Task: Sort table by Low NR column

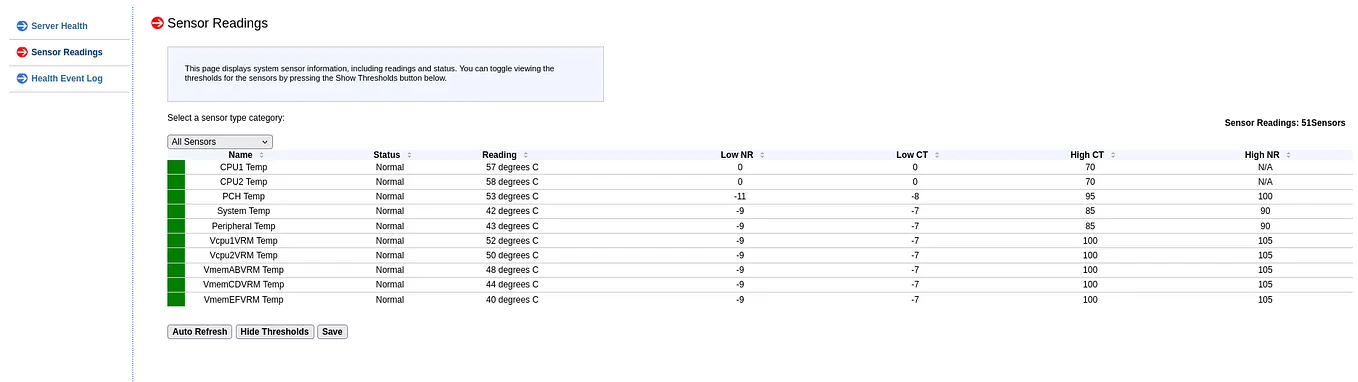Action: (737, 155)
